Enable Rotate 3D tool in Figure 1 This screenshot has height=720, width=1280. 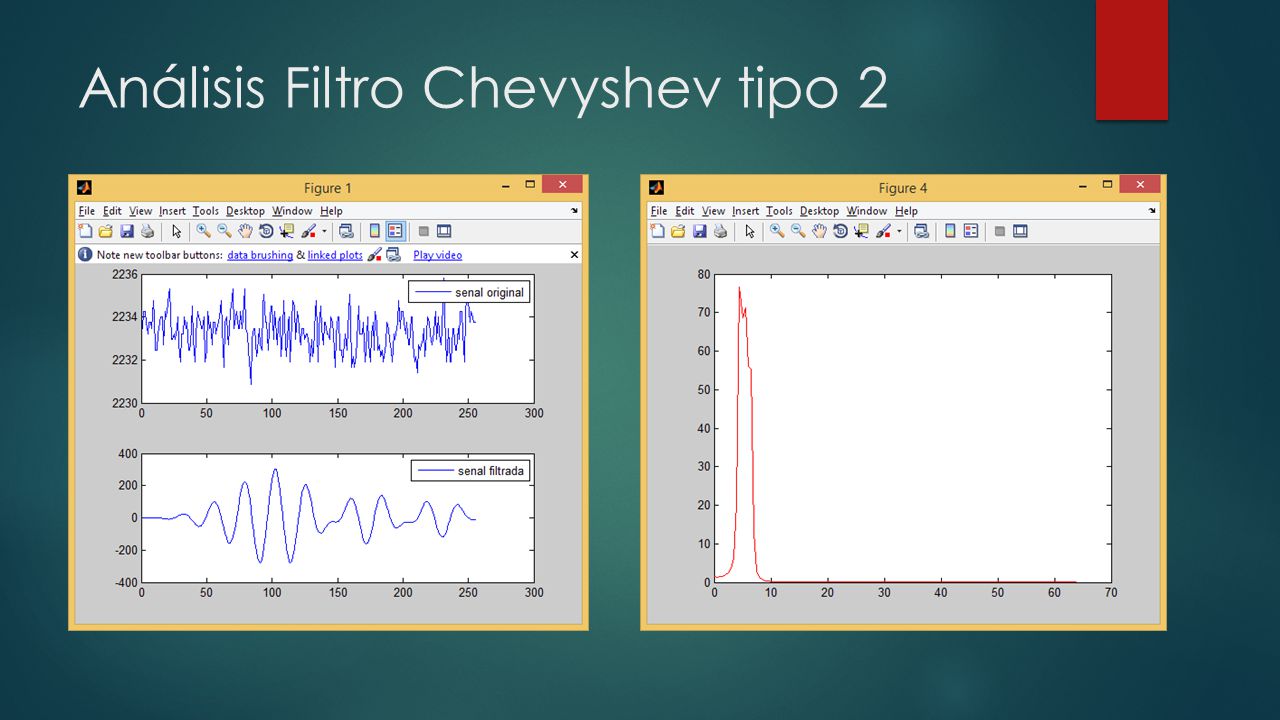[266, 231]
